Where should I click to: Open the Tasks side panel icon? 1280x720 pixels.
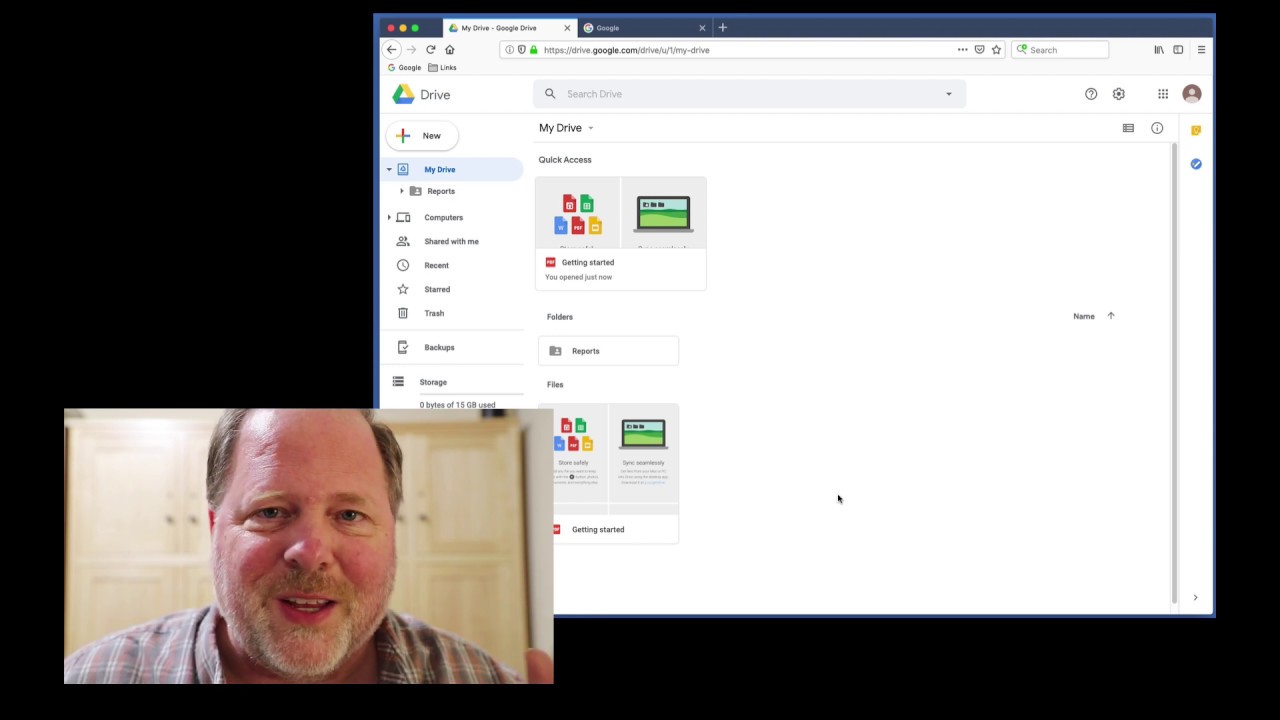pyautogui.click(x=1196, y=164)
